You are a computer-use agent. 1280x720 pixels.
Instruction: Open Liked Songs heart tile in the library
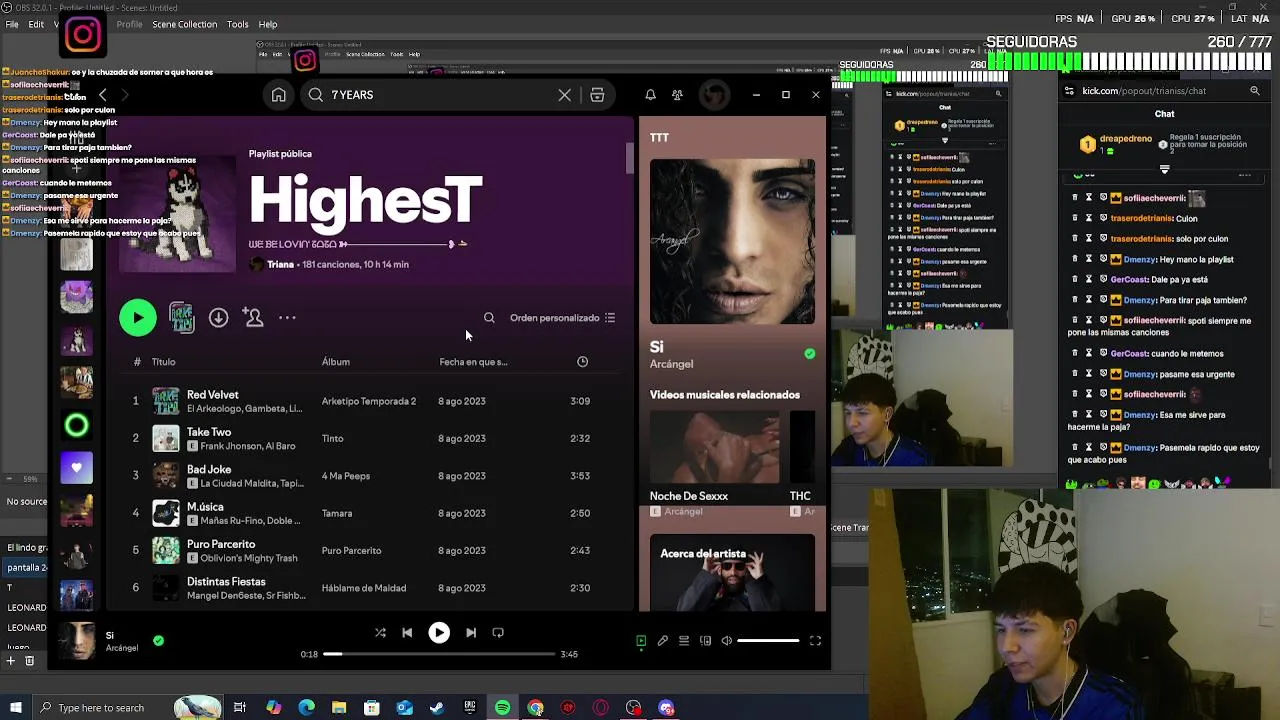[x=77, y=468]
